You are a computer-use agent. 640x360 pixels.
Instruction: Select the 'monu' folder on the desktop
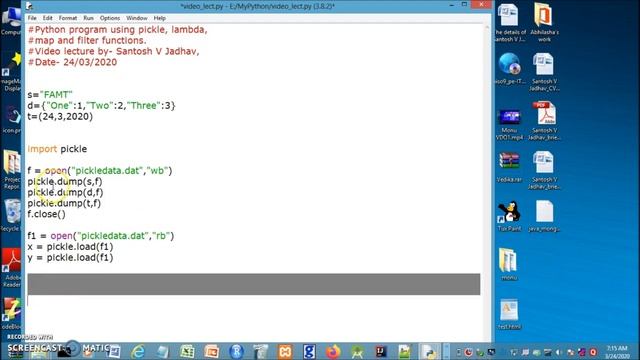(x=509, y=264)
